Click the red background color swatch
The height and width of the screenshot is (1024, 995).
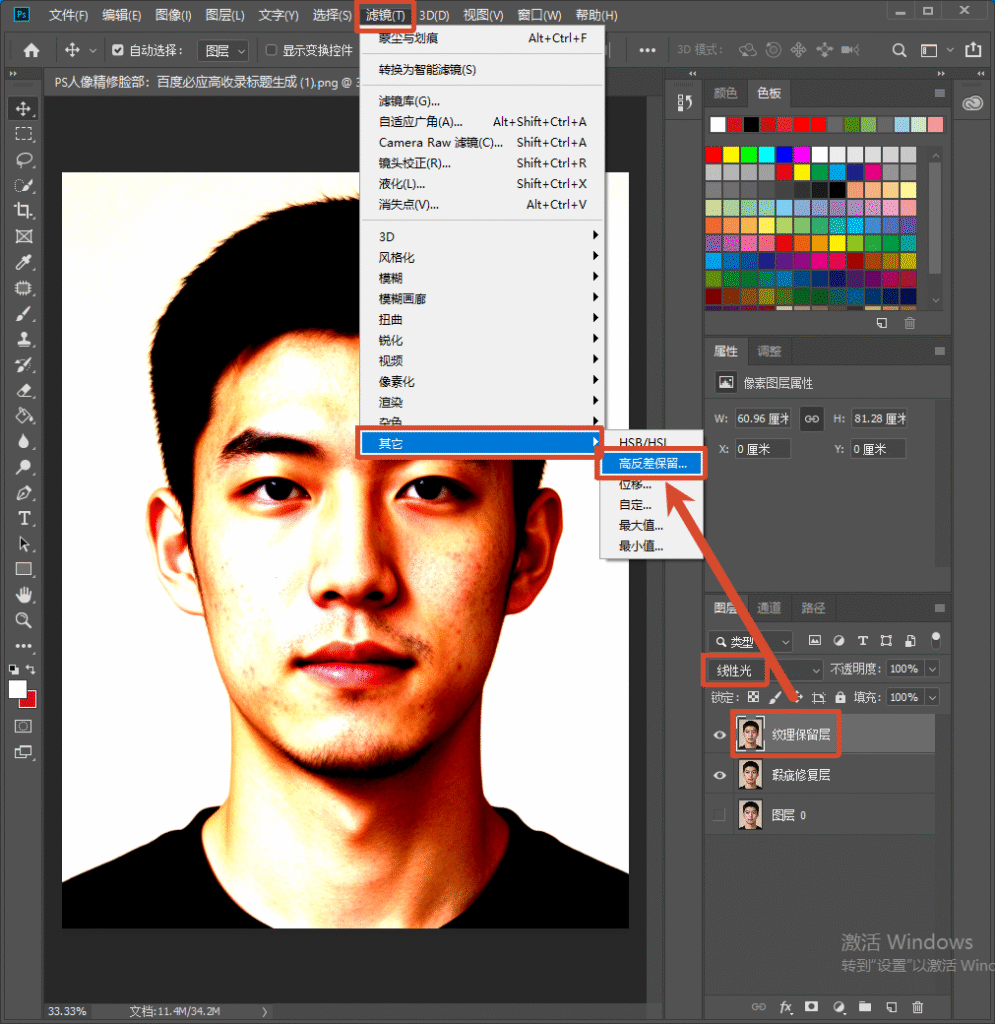click(30, 701)
